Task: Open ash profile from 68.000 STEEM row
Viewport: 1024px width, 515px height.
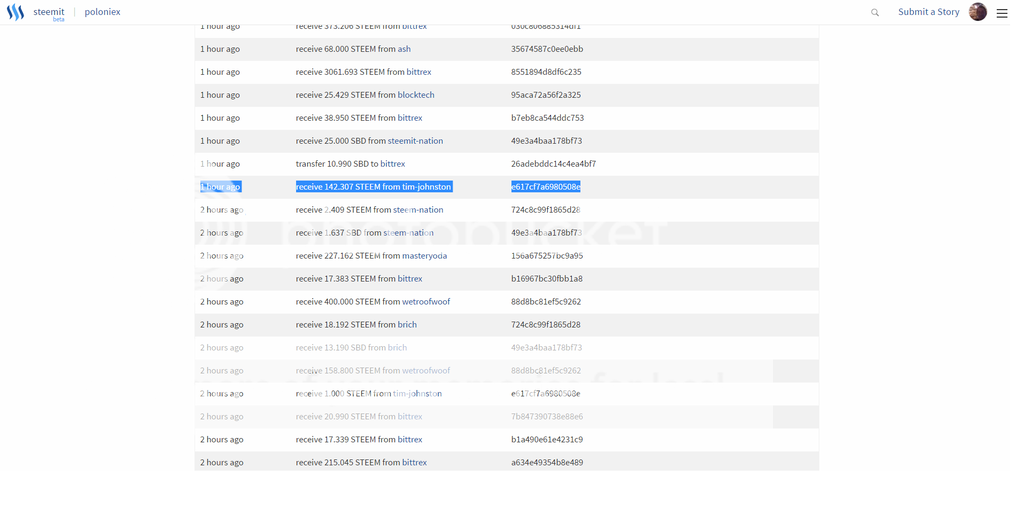Action: coord(404,49)
